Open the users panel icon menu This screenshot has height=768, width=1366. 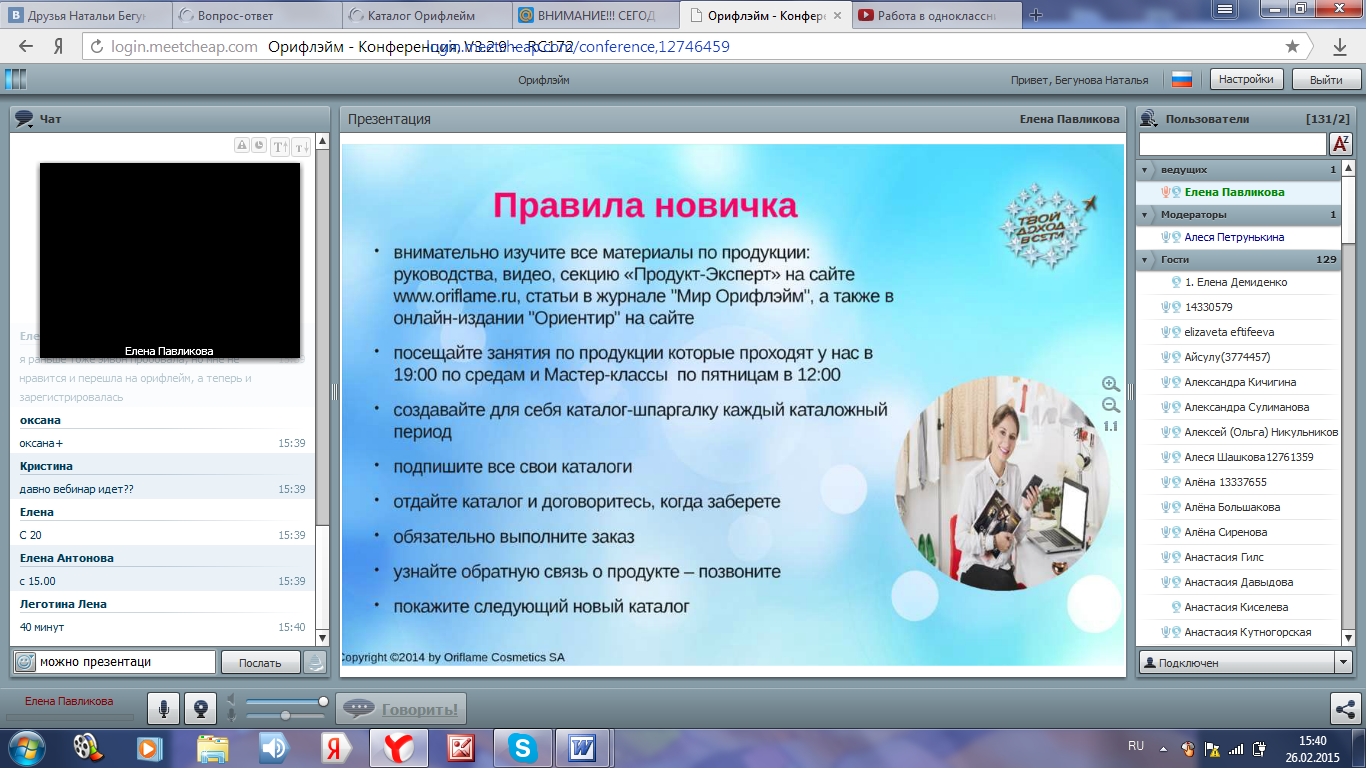click(x=1149, y=118)
